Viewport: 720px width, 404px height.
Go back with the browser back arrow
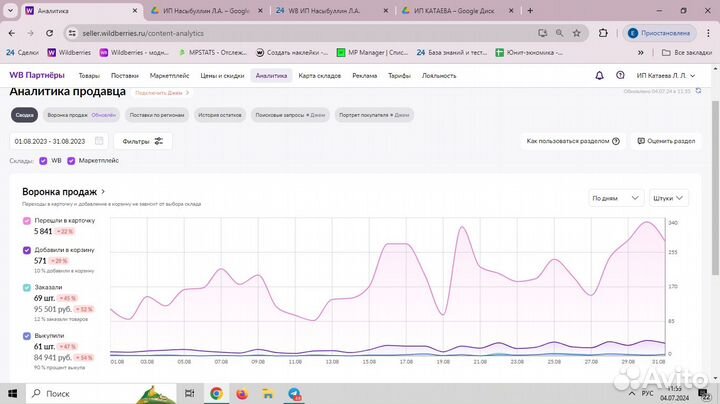[12, 32]
